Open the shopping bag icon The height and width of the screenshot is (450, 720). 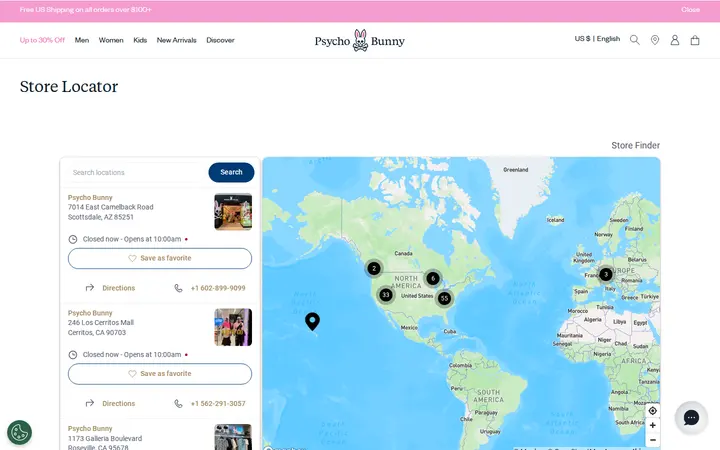[695, 40]
